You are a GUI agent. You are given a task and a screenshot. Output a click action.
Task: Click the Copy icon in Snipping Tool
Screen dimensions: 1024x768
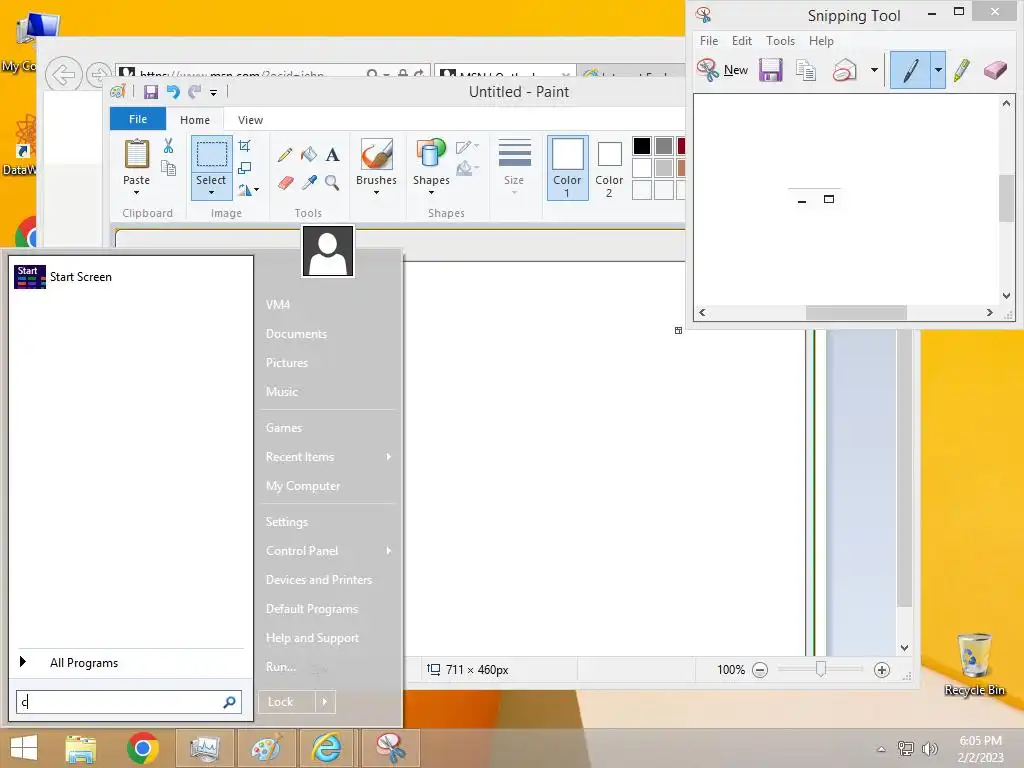pyautogui.click(x=806, y=70)
